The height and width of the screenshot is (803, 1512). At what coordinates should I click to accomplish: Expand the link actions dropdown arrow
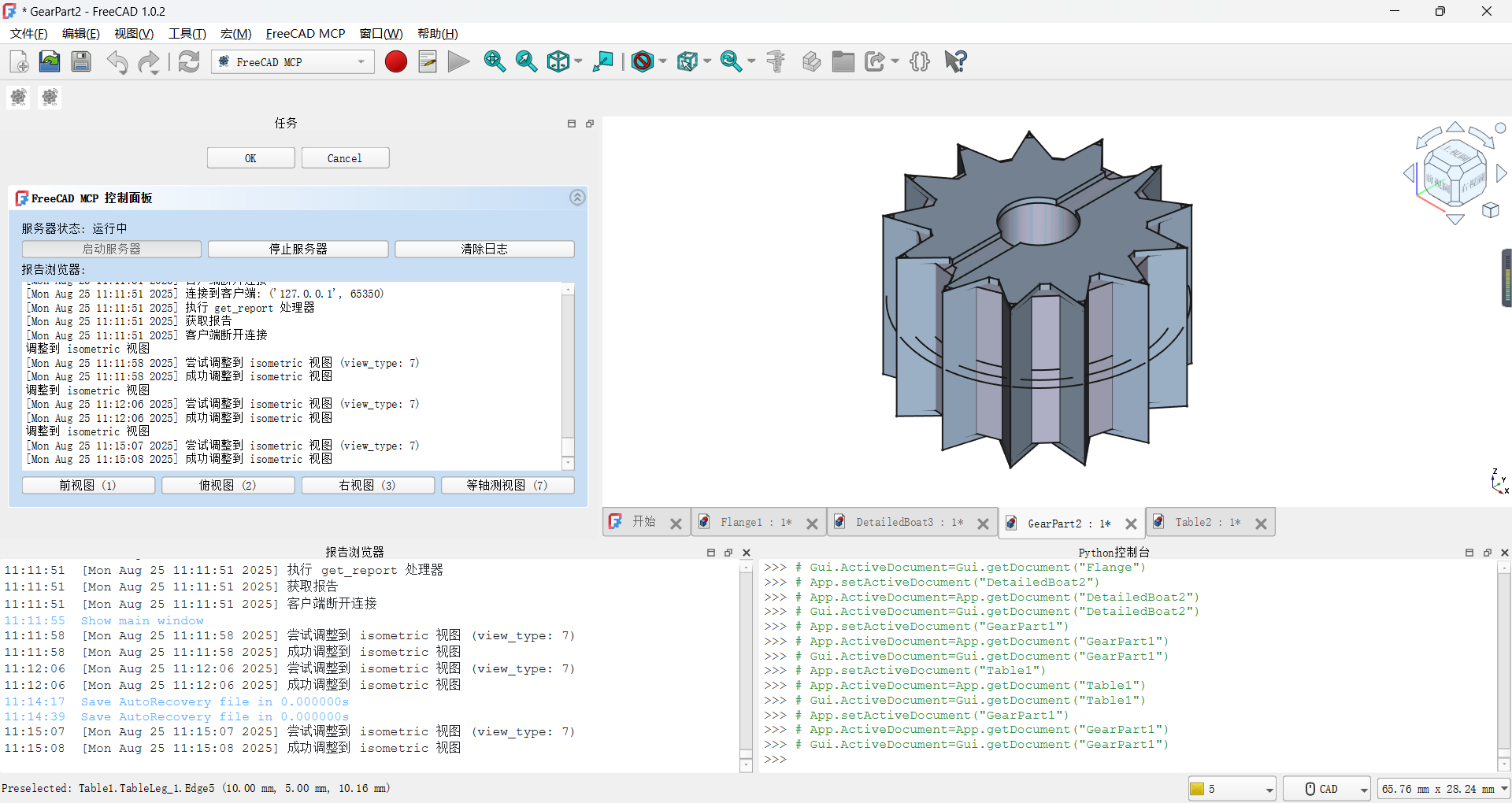point(895,61)
